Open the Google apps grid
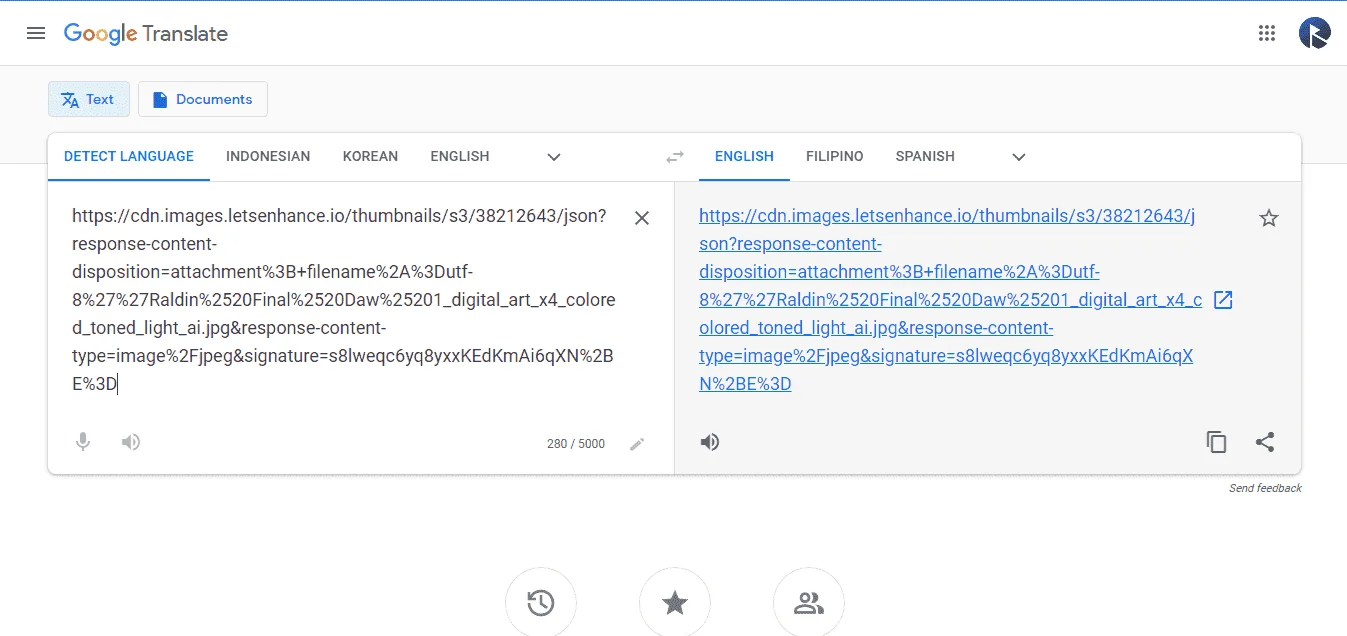This screenshot has height=636, width=1347. pos(1267,33)
